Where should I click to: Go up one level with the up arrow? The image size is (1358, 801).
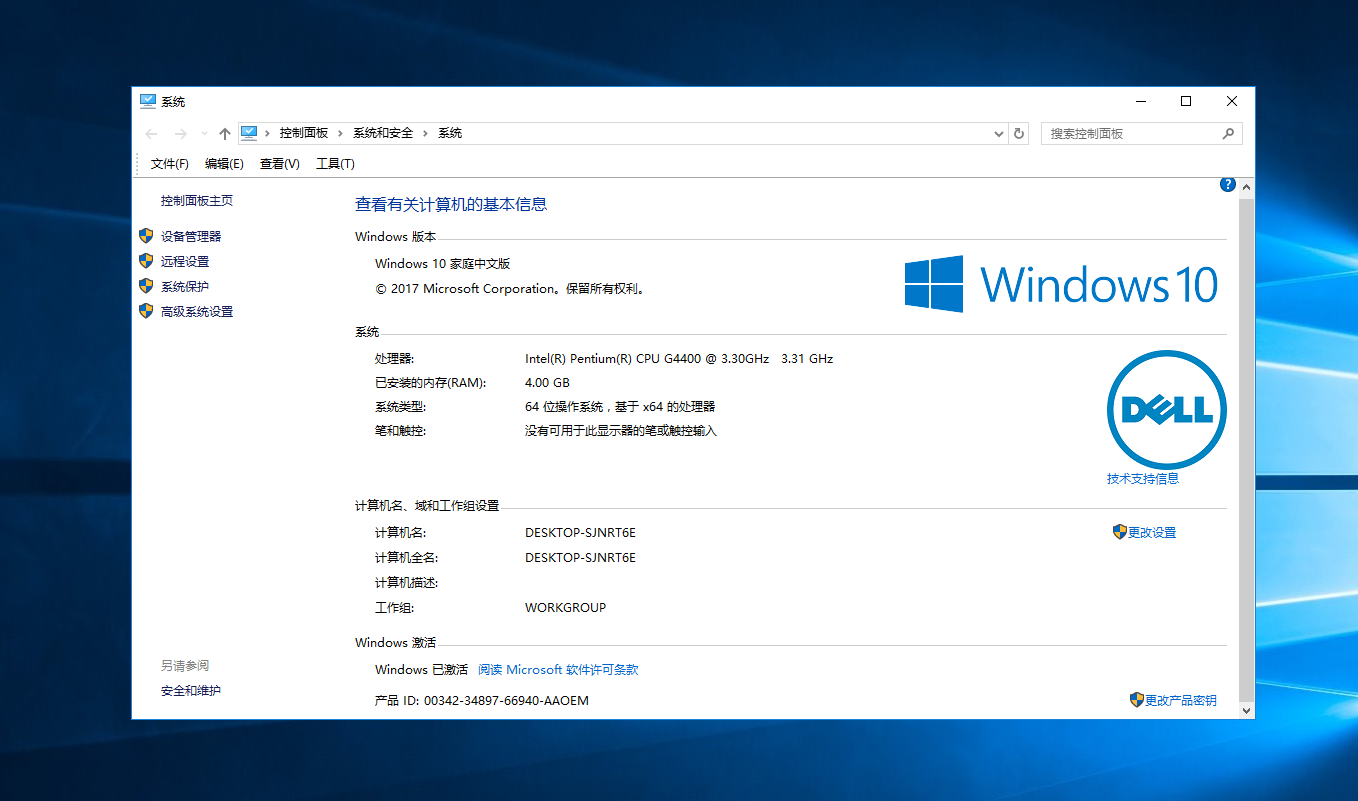pos(225,133)
